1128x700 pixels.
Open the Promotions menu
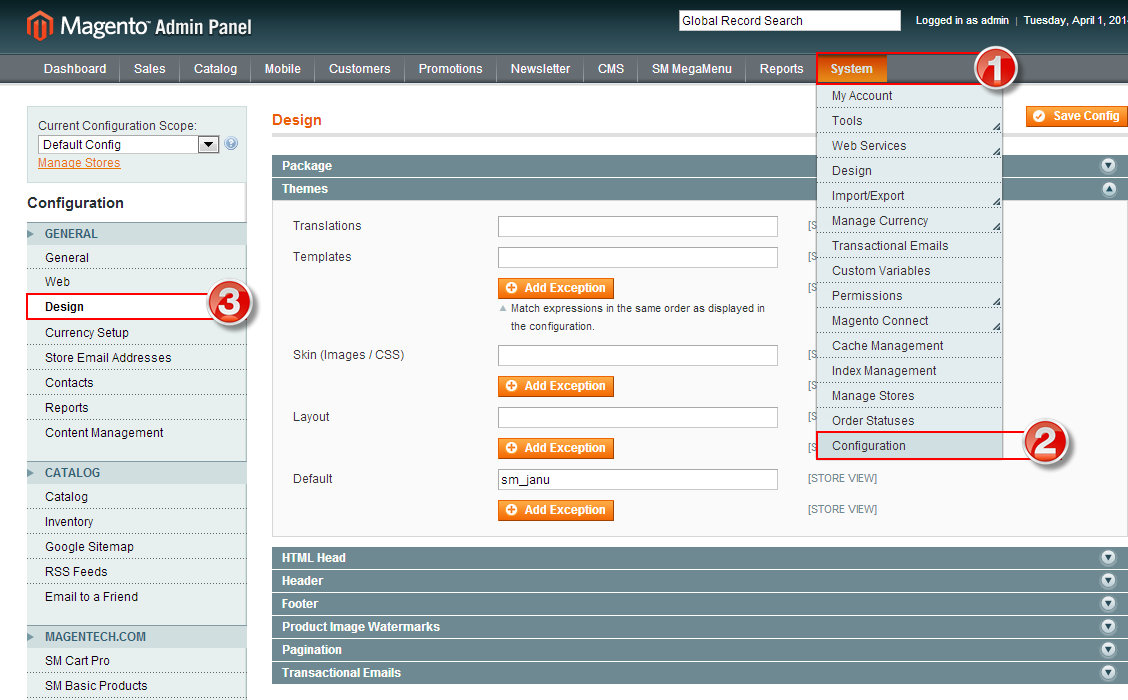pyautogui.click(x=450, y=69)
